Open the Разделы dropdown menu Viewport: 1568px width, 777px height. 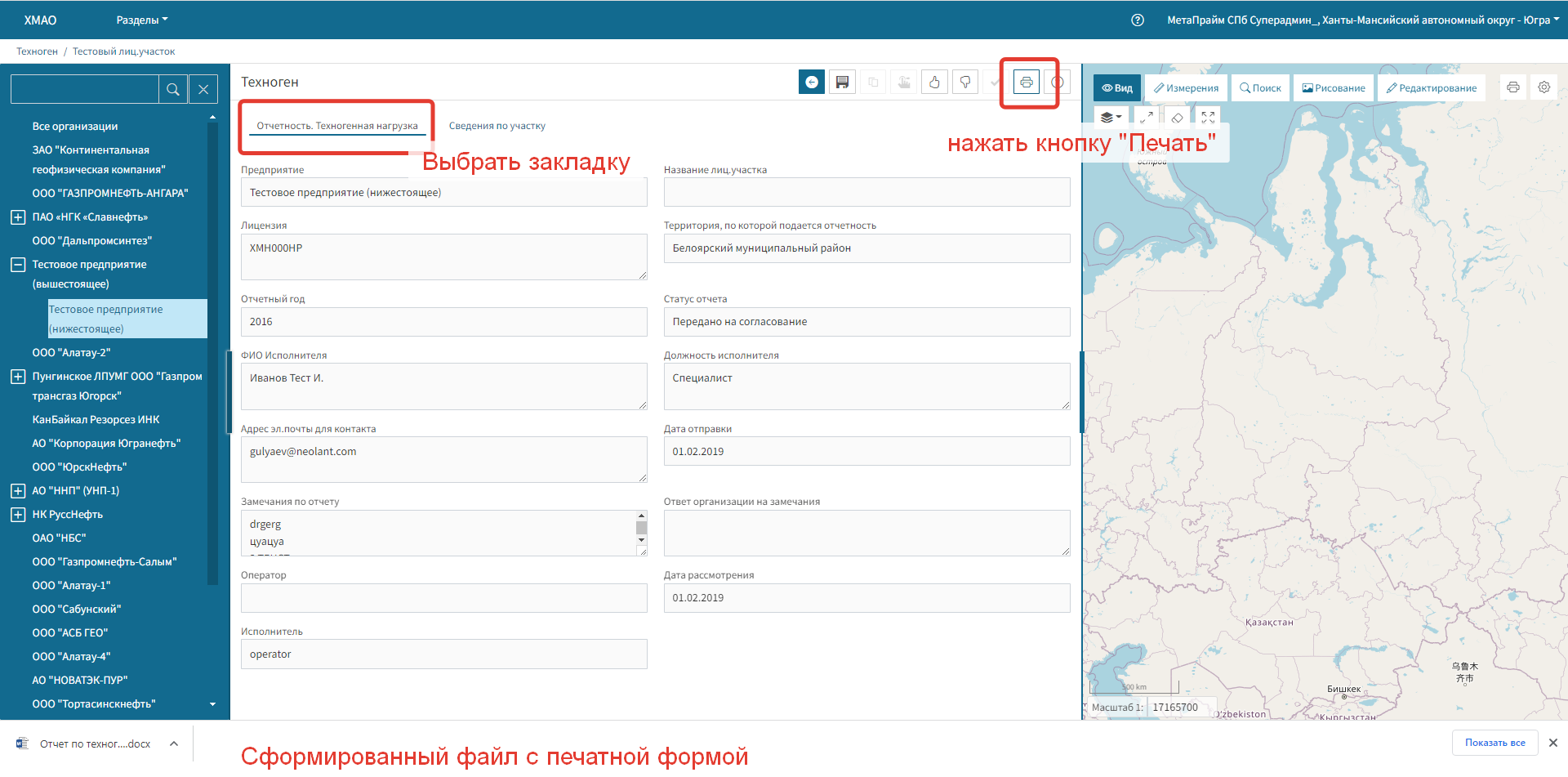[x=141, y=20]
